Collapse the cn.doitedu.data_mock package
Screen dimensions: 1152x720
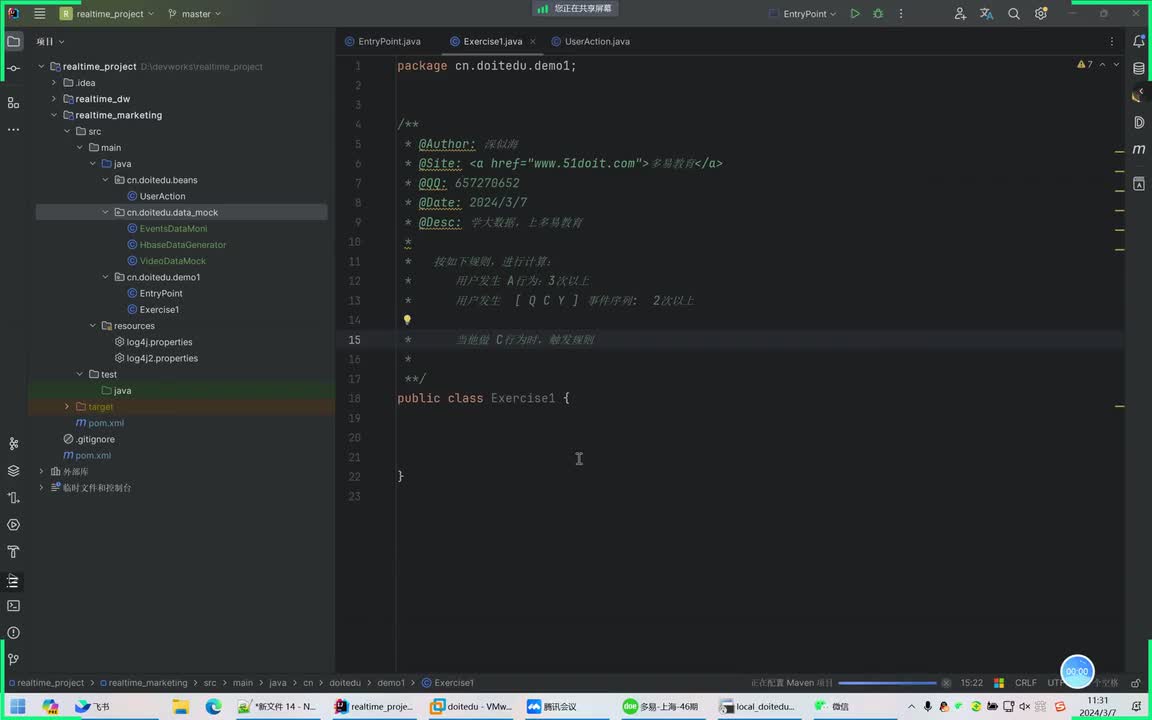105,212
